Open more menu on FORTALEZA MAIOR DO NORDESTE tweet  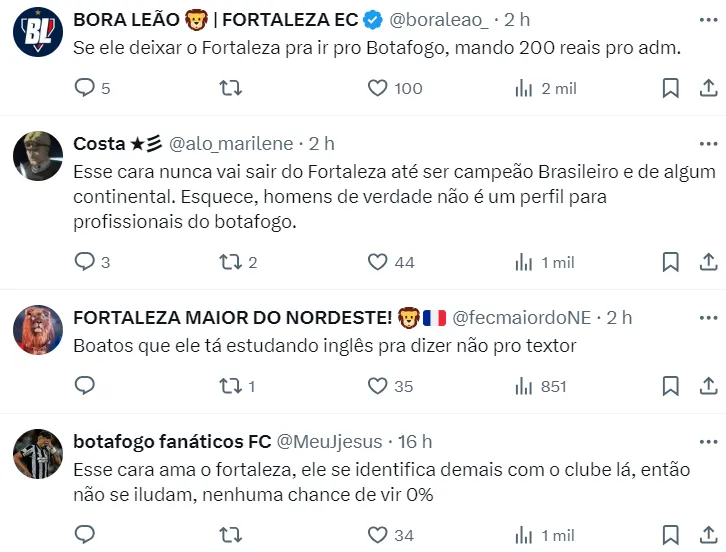(707, 317)
